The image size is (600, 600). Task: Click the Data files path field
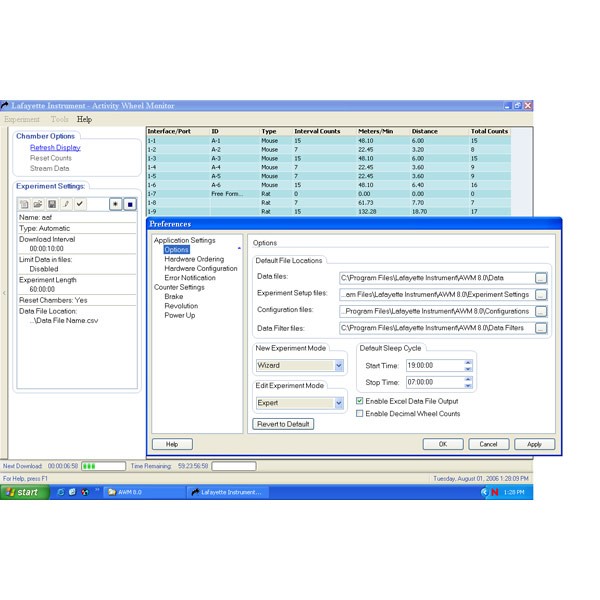coord(437,278)
